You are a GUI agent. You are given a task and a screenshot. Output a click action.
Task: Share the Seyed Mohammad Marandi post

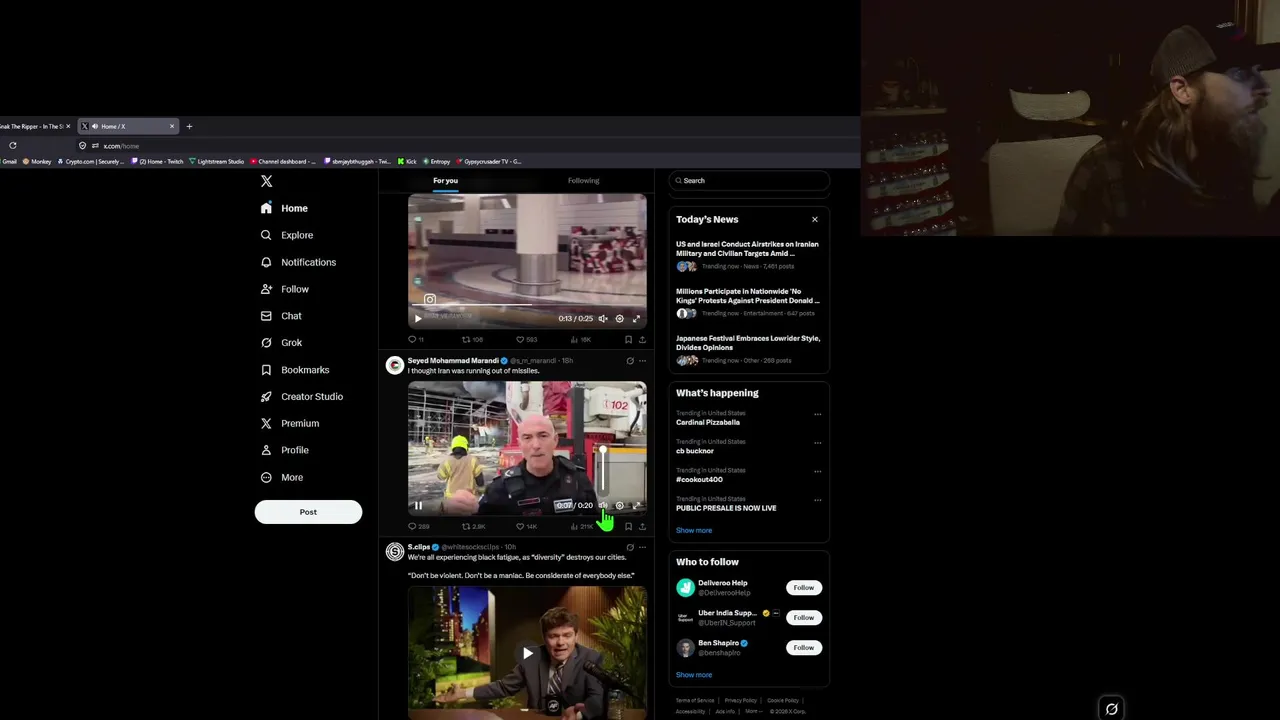(642, 526)
